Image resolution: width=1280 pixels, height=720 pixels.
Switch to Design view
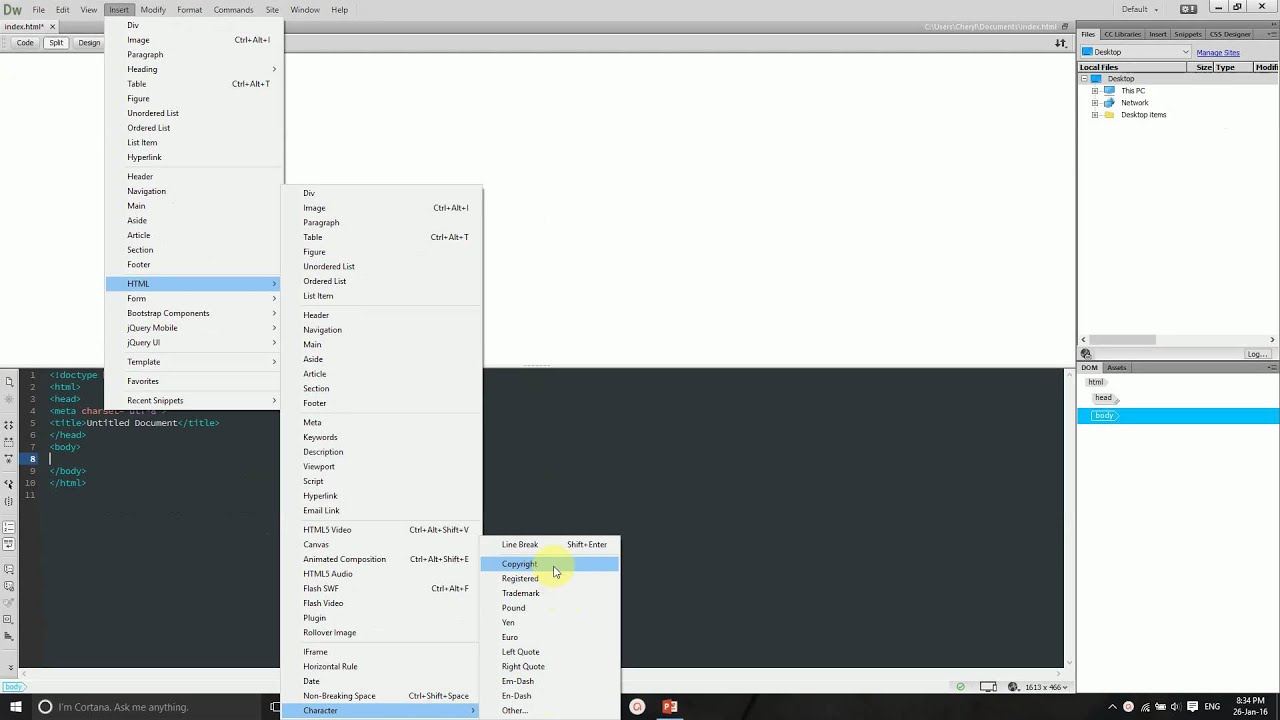88,42
